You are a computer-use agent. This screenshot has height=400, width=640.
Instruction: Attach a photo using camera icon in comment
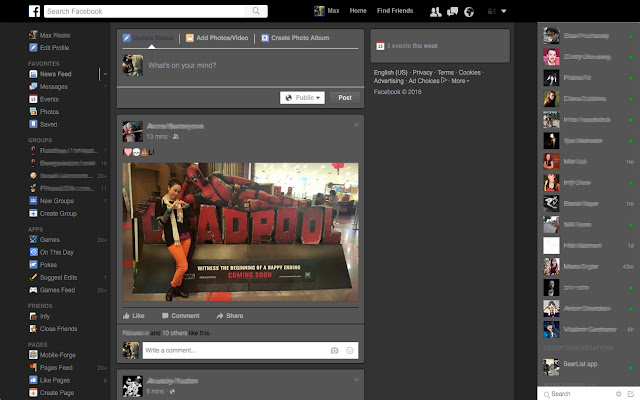coord(334,350)
